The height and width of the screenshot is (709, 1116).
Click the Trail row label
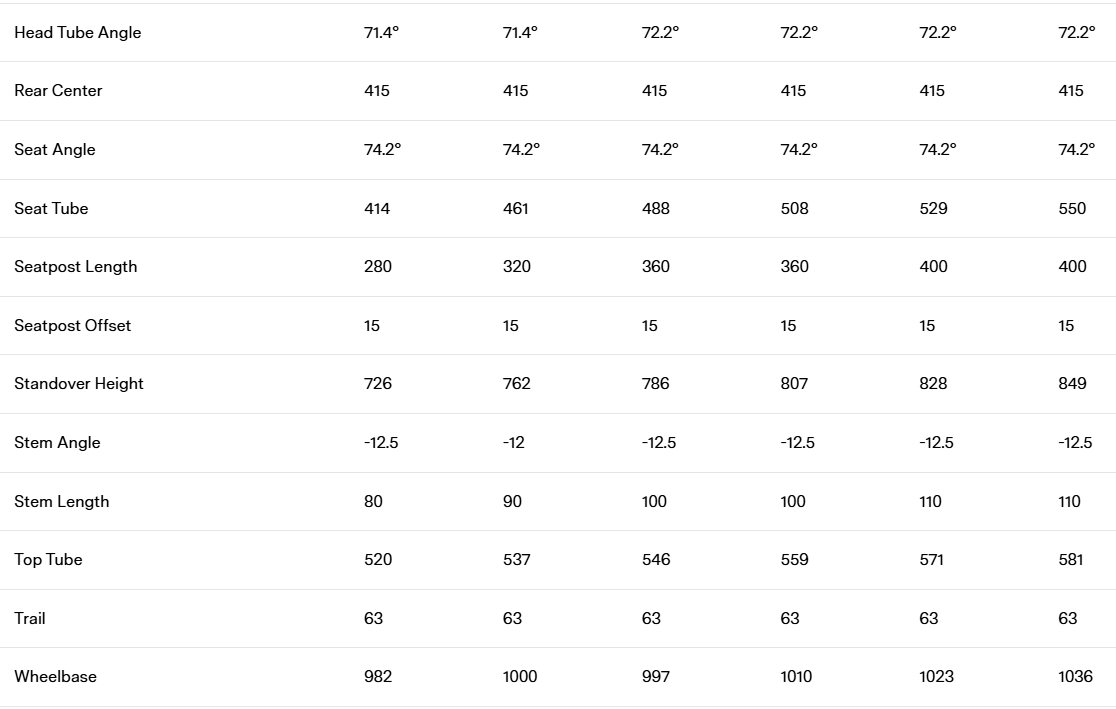pos(30,619)
